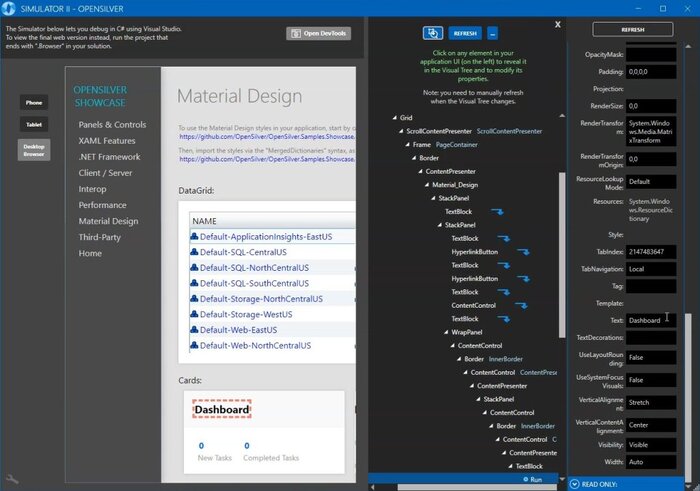Click user icon of Default-SQL-SouthCentralUS row
The width and height of the screenshot is (700, 491).
pos(194,283)
